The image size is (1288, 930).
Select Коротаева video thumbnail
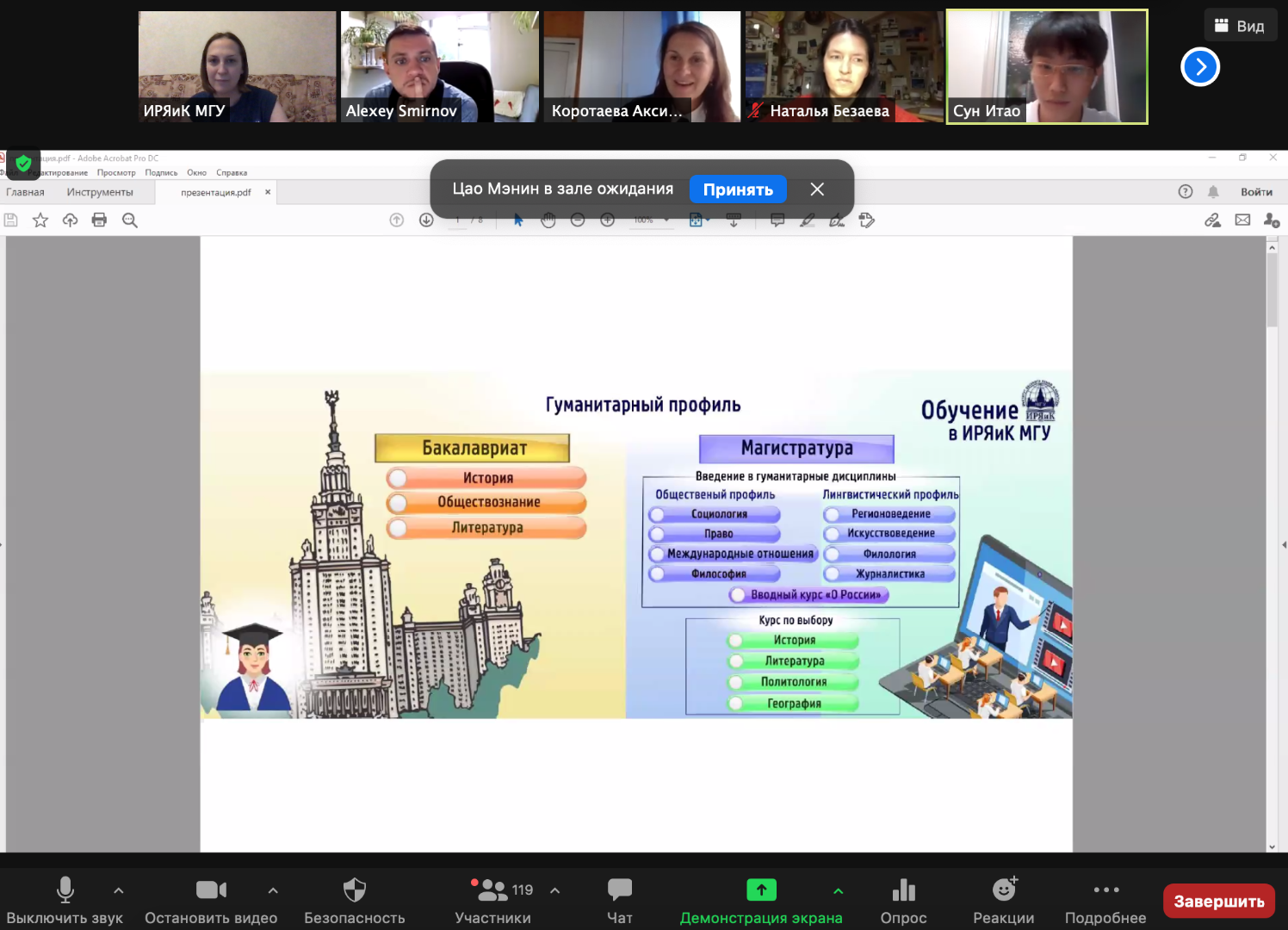pyautogui.click(x=642, y=66)
